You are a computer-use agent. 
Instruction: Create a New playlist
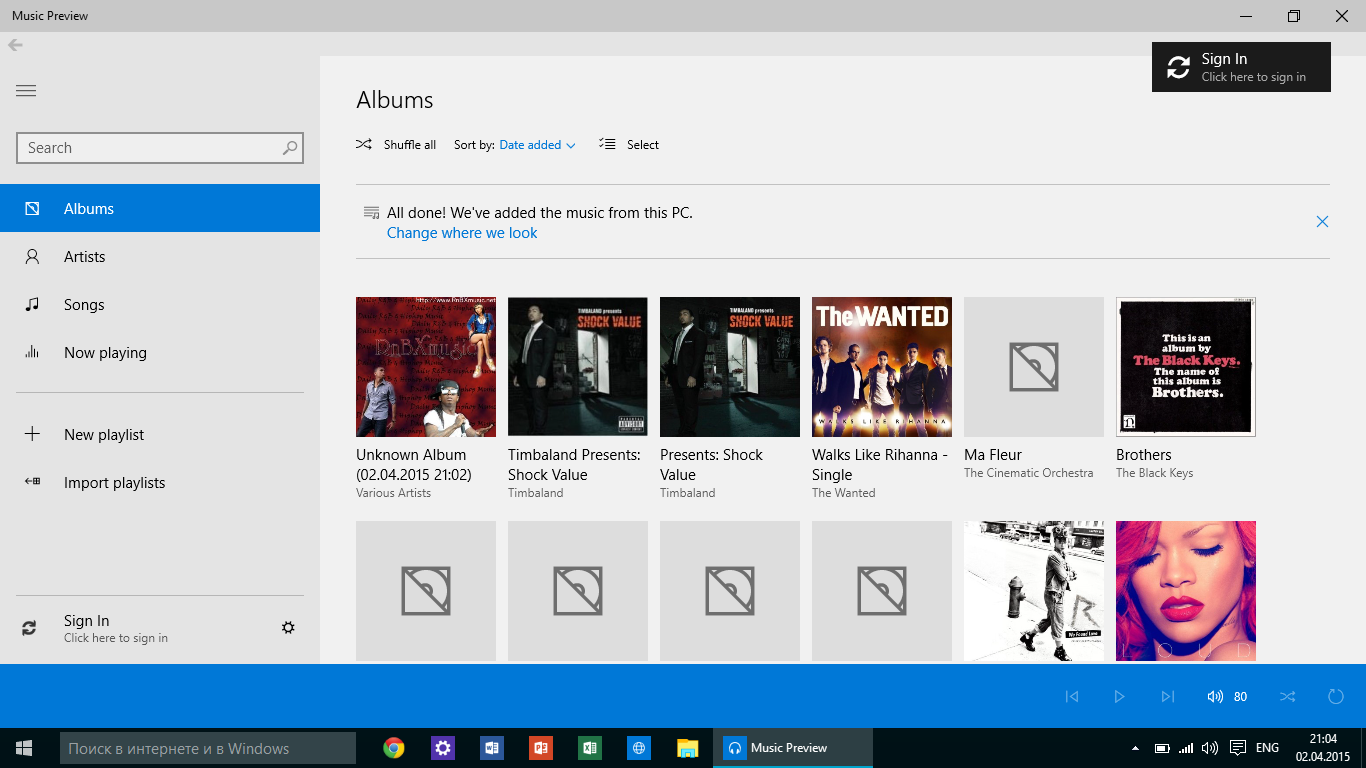click(x=160, y=435)
